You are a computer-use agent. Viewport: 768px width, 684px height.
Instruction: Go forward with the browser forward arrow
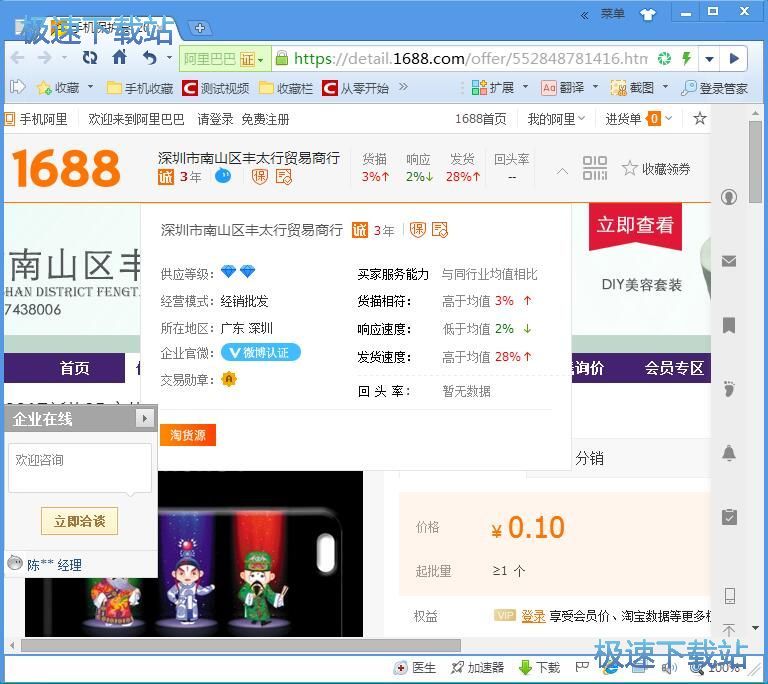coord(45,58)
